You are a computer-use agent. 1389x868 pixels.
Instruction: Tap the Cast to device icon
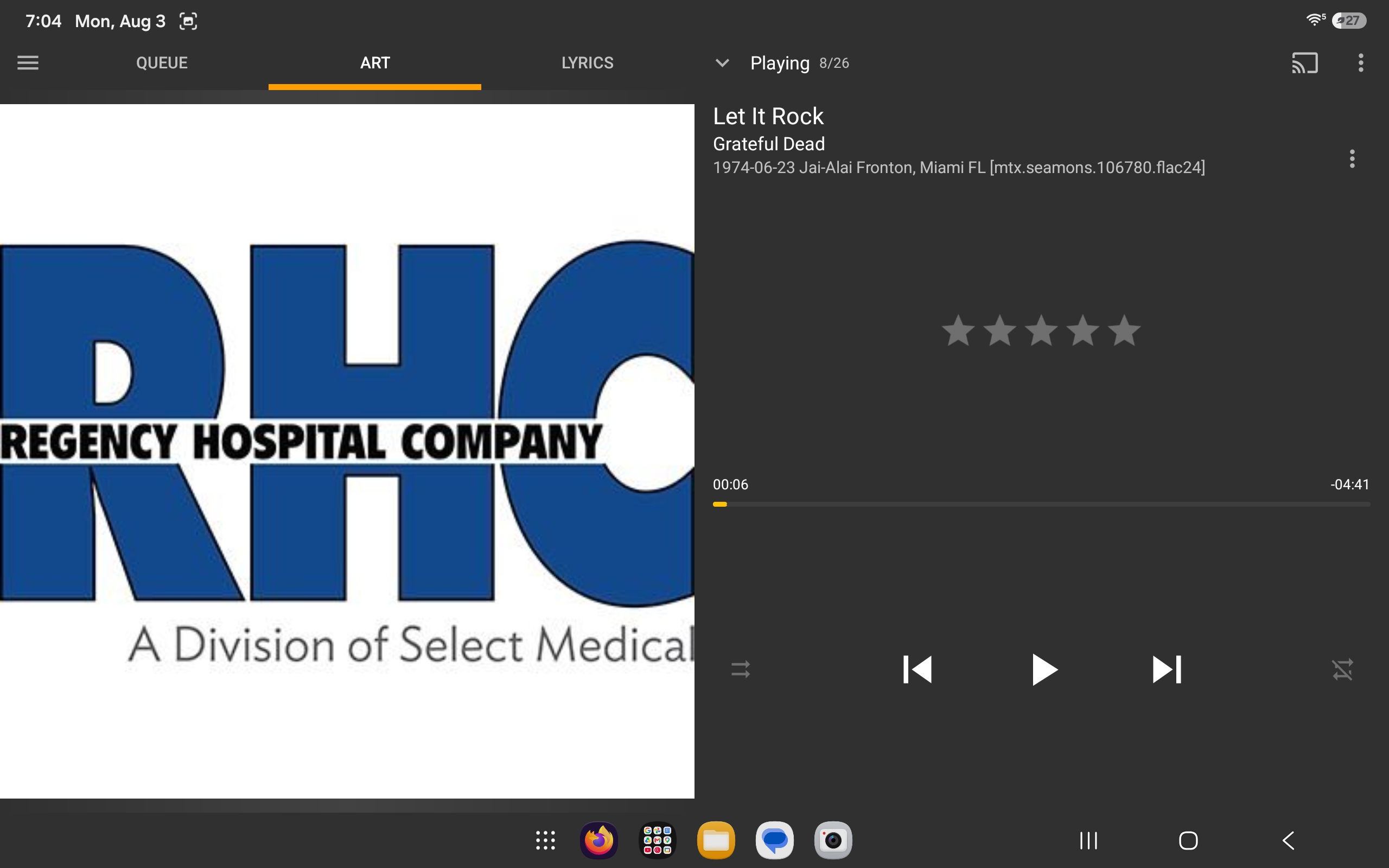click(1304, 62)
